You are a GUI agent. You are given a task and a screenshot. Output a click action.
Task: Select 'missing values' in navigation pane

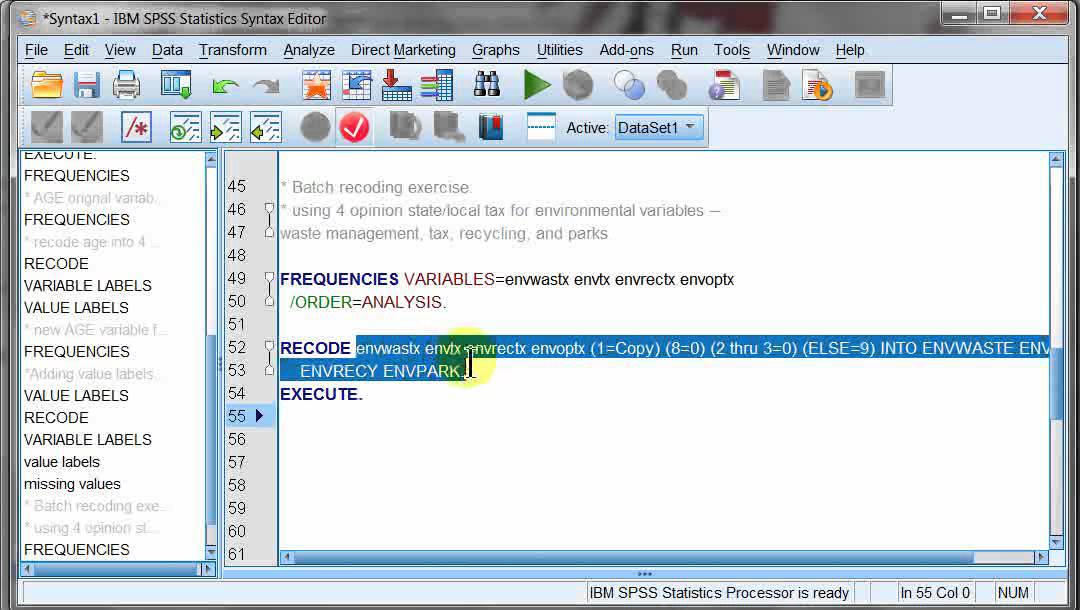72,484
